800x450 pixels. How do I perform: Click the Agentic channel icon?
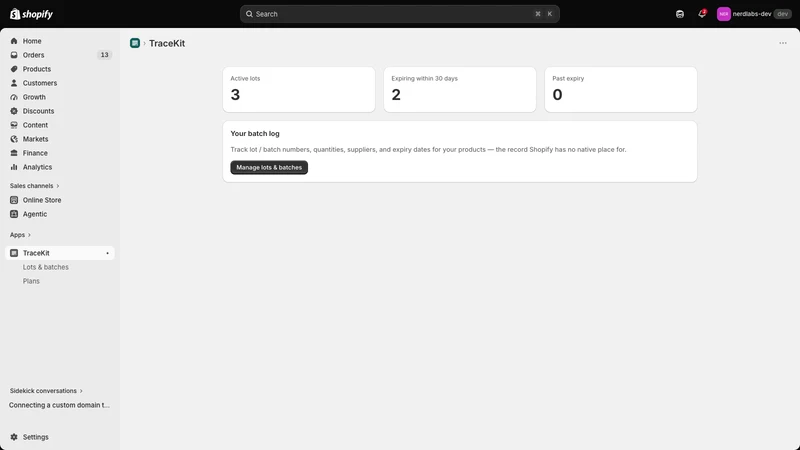pos(14,214)
